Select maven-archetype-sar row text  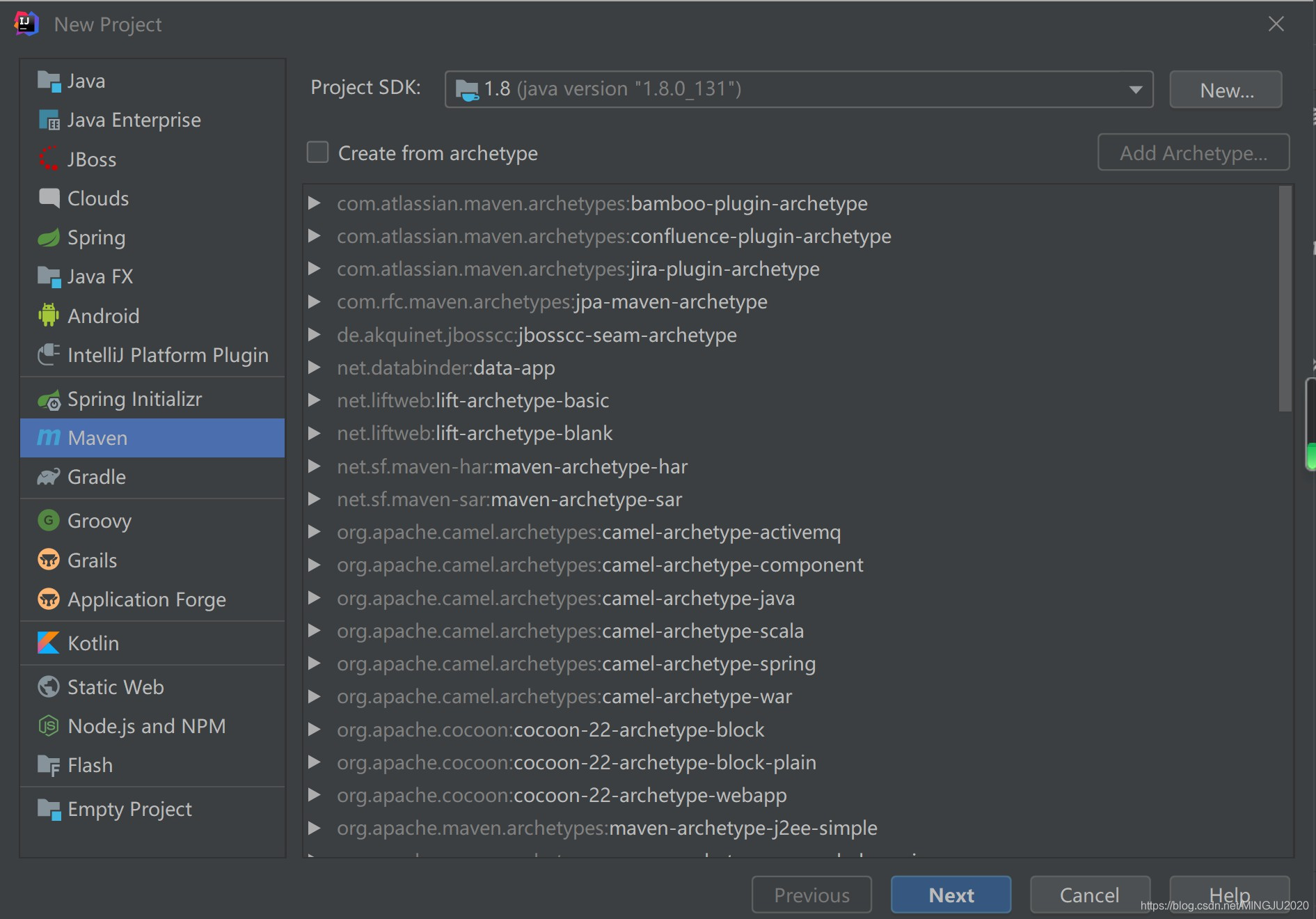click(509, 499)
